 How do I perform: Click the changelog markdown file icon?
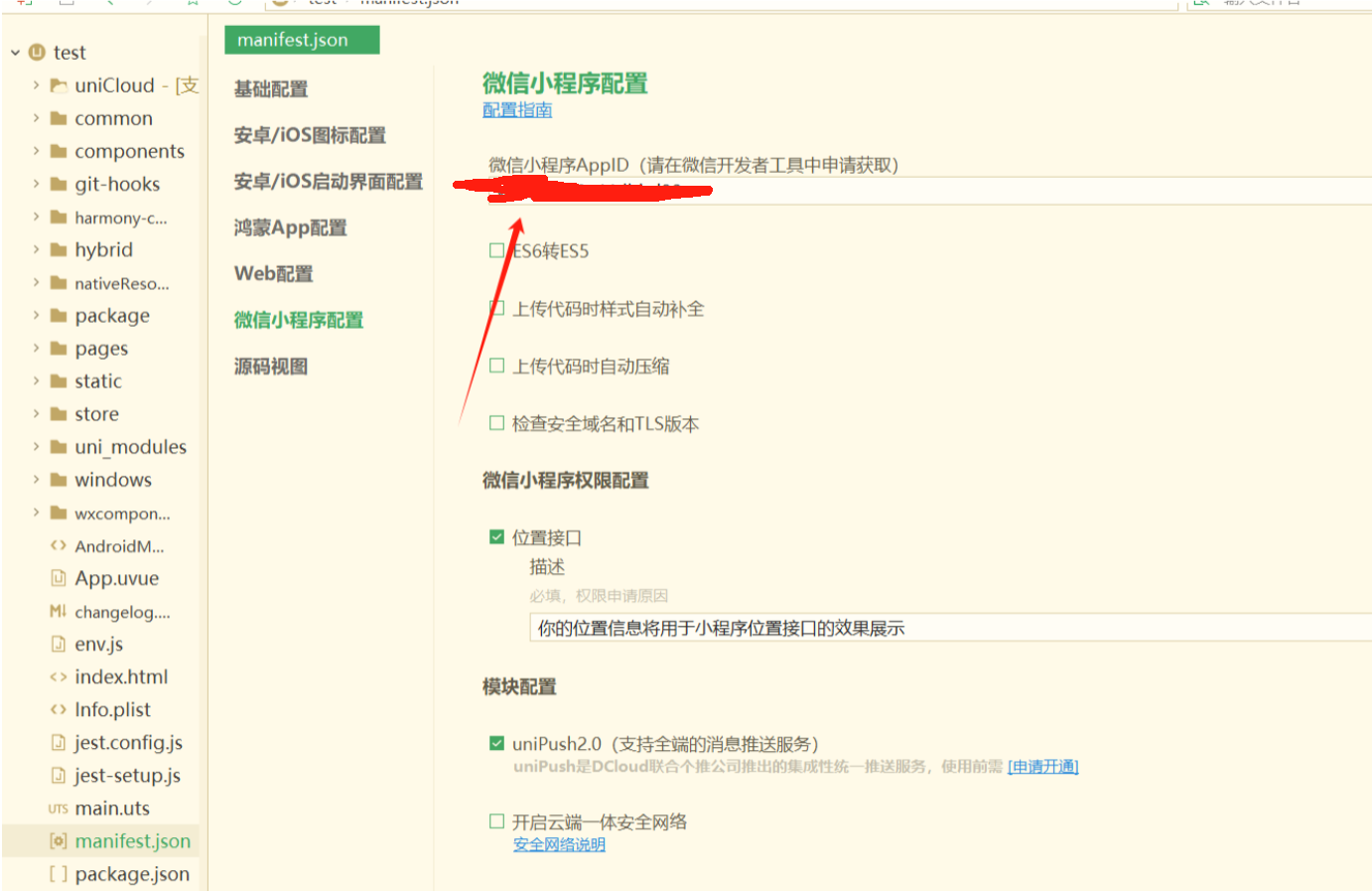click(x=59, y=611)
